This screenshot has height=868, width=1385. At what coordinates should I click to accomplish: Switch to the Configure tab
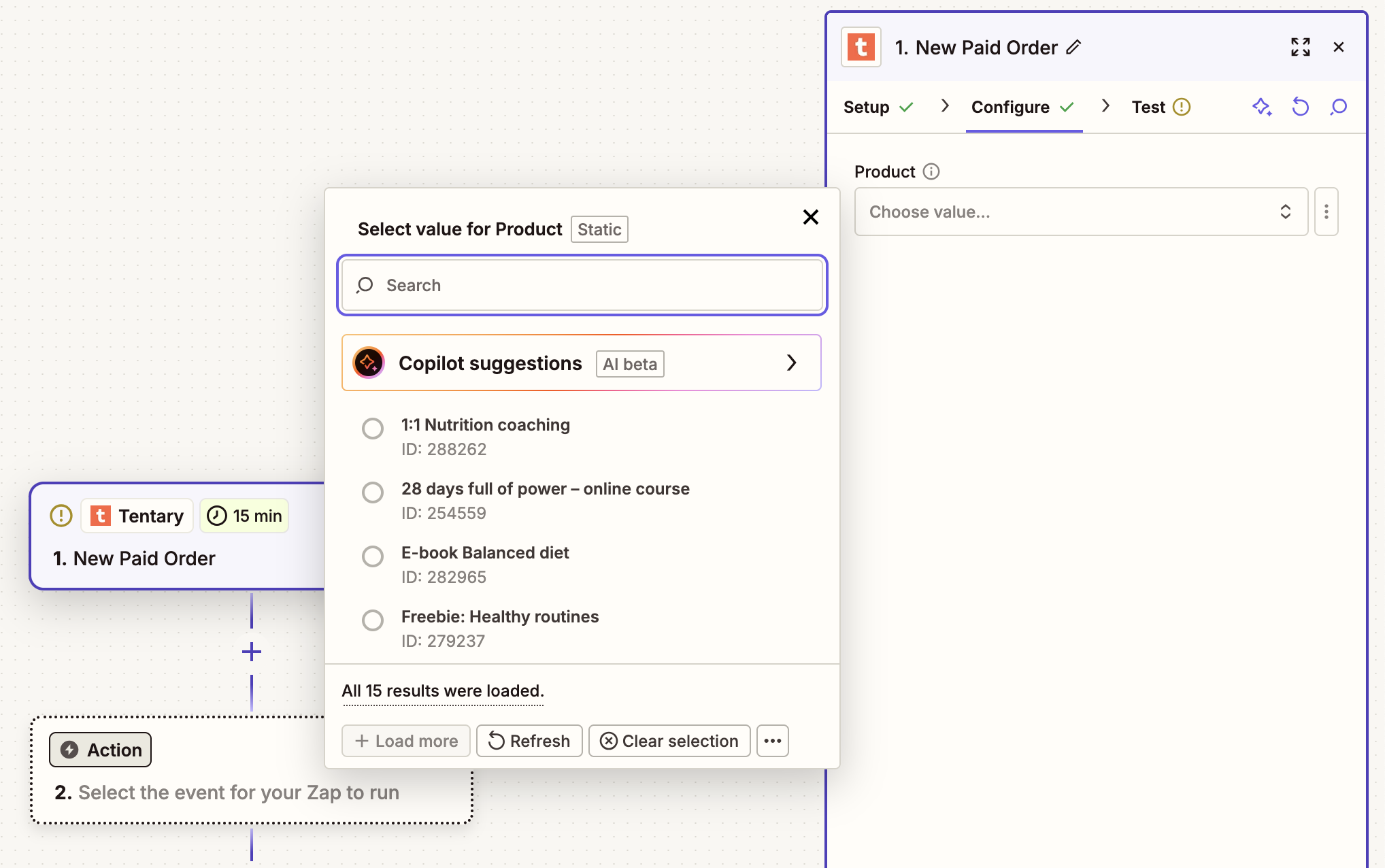tap(1023, 107)
